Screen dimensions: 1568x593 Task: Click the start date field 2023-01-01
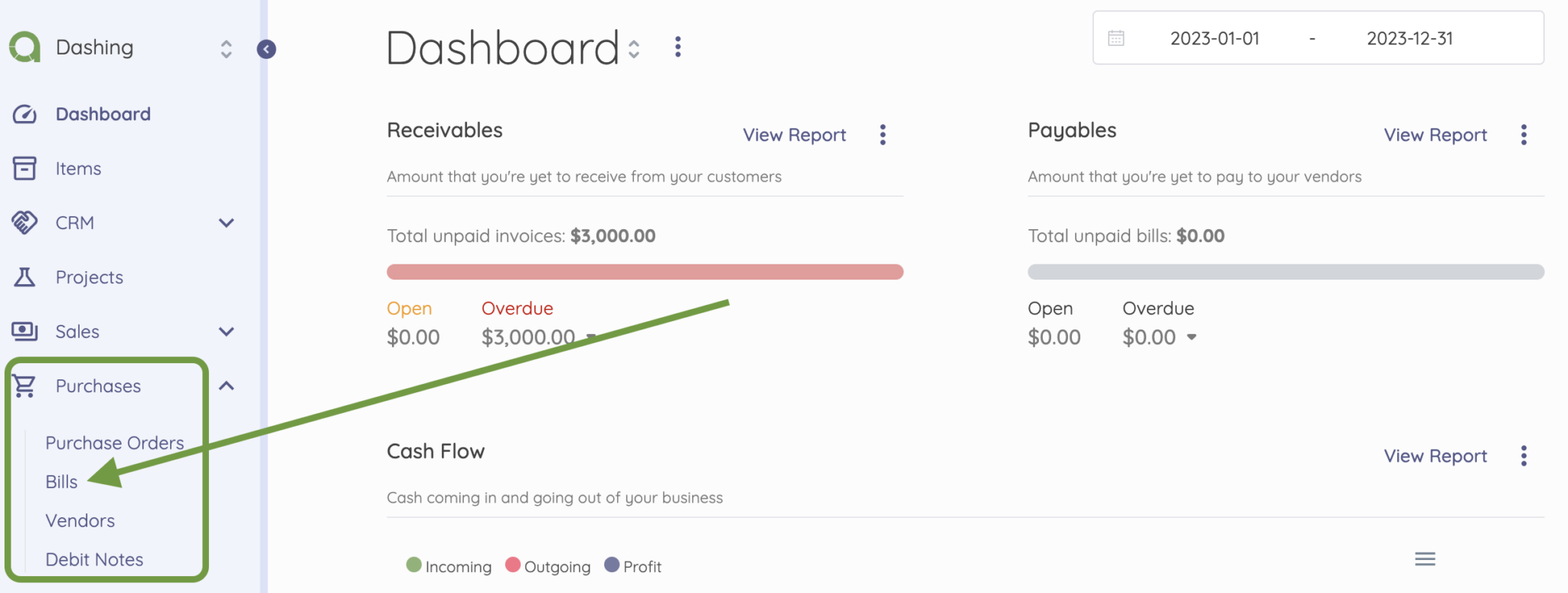point(1214,38)
